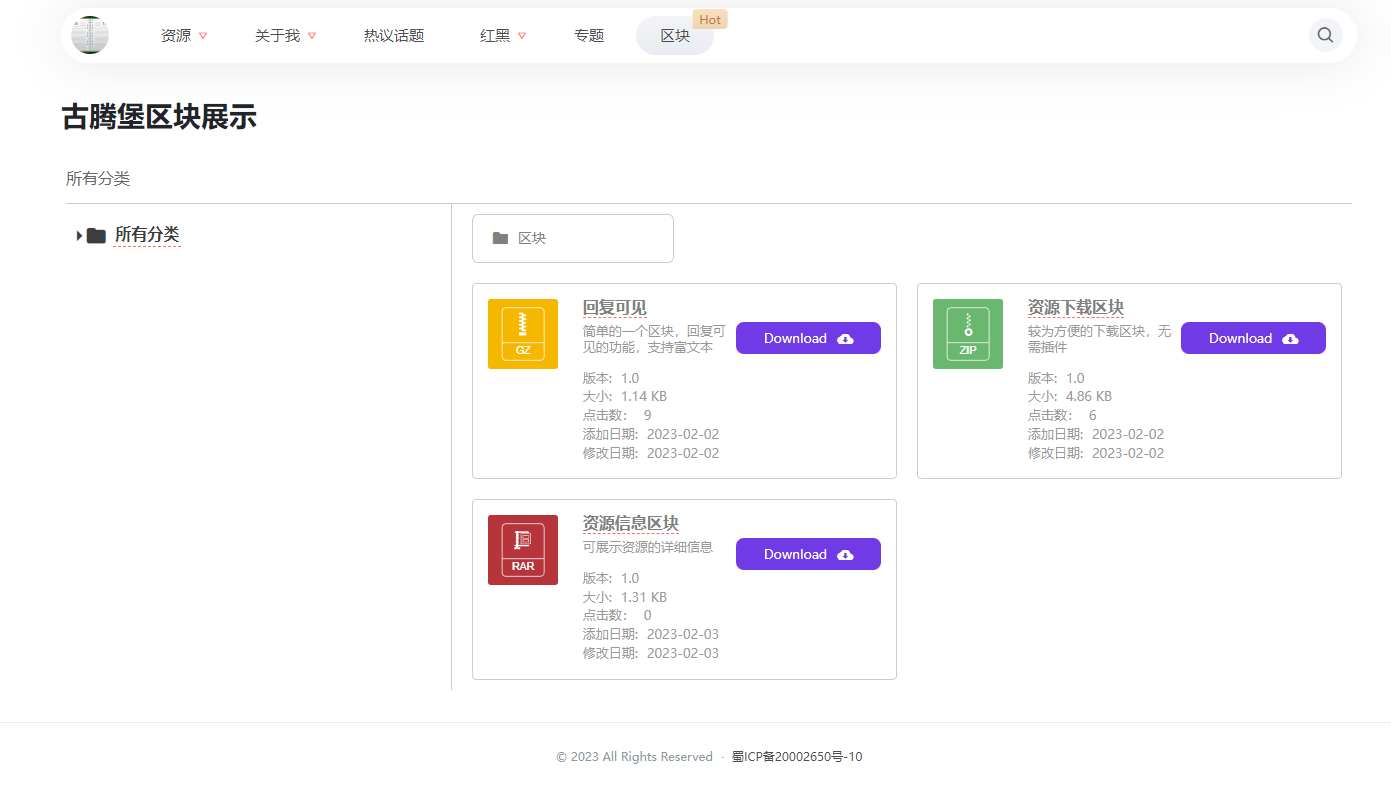
Task: Click the green ZIP file icon
Action: coord(968,334)
